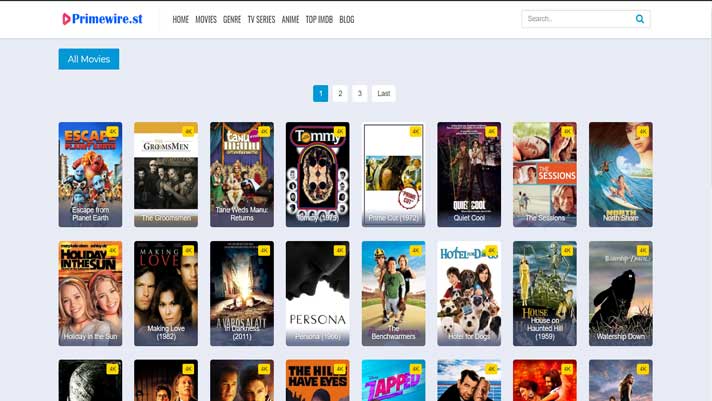Click the All Movies button
The height and width of the screenshot is (401, 712).
coord(89,59)
